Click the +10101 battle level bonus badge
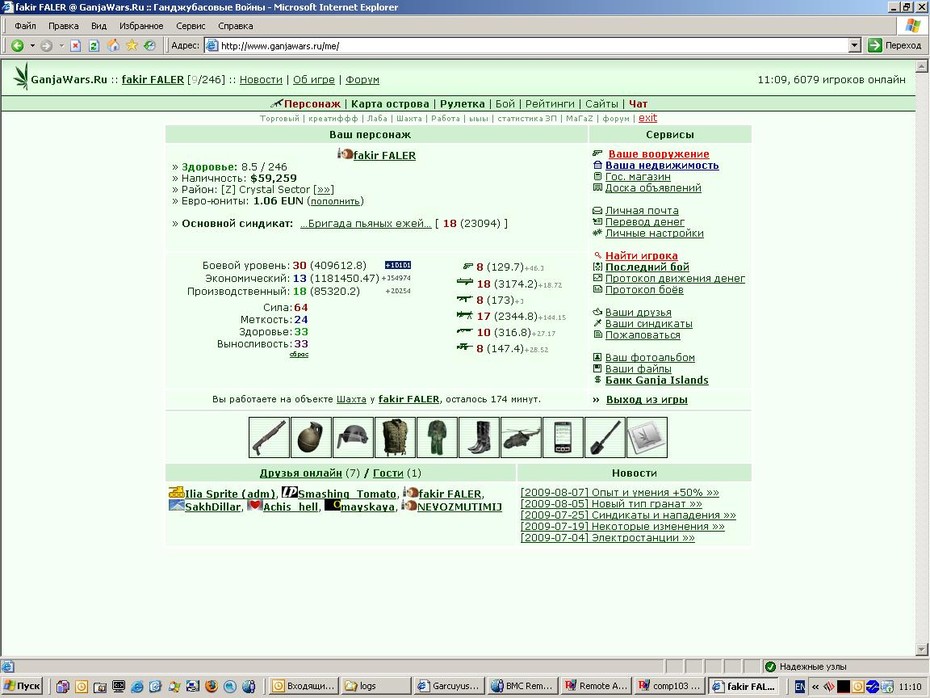The width and height of the screenshot is (930, 698). (397, 265)
